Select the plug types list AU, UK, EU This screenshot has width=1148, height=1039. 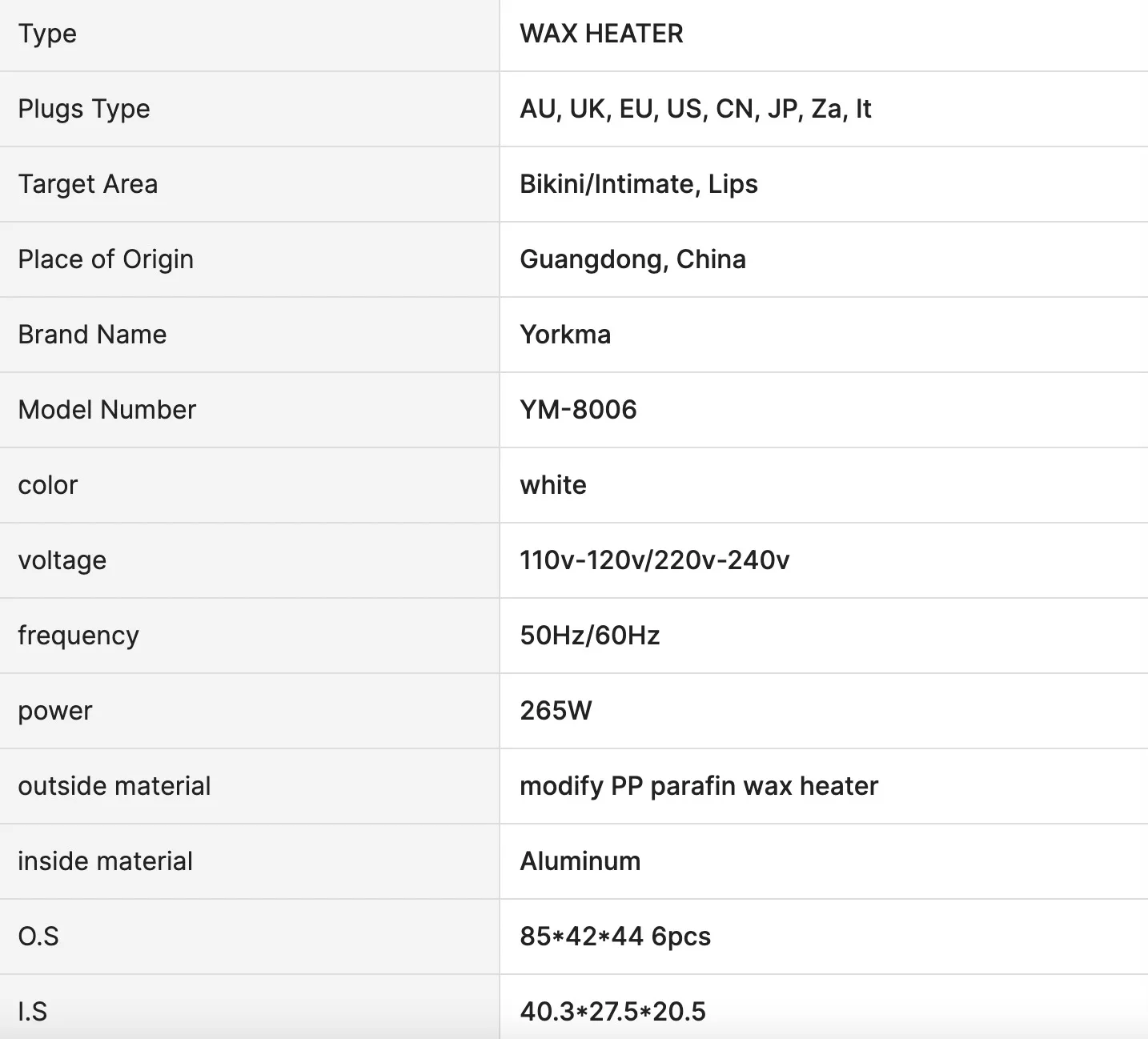click(x=695, y=109)
